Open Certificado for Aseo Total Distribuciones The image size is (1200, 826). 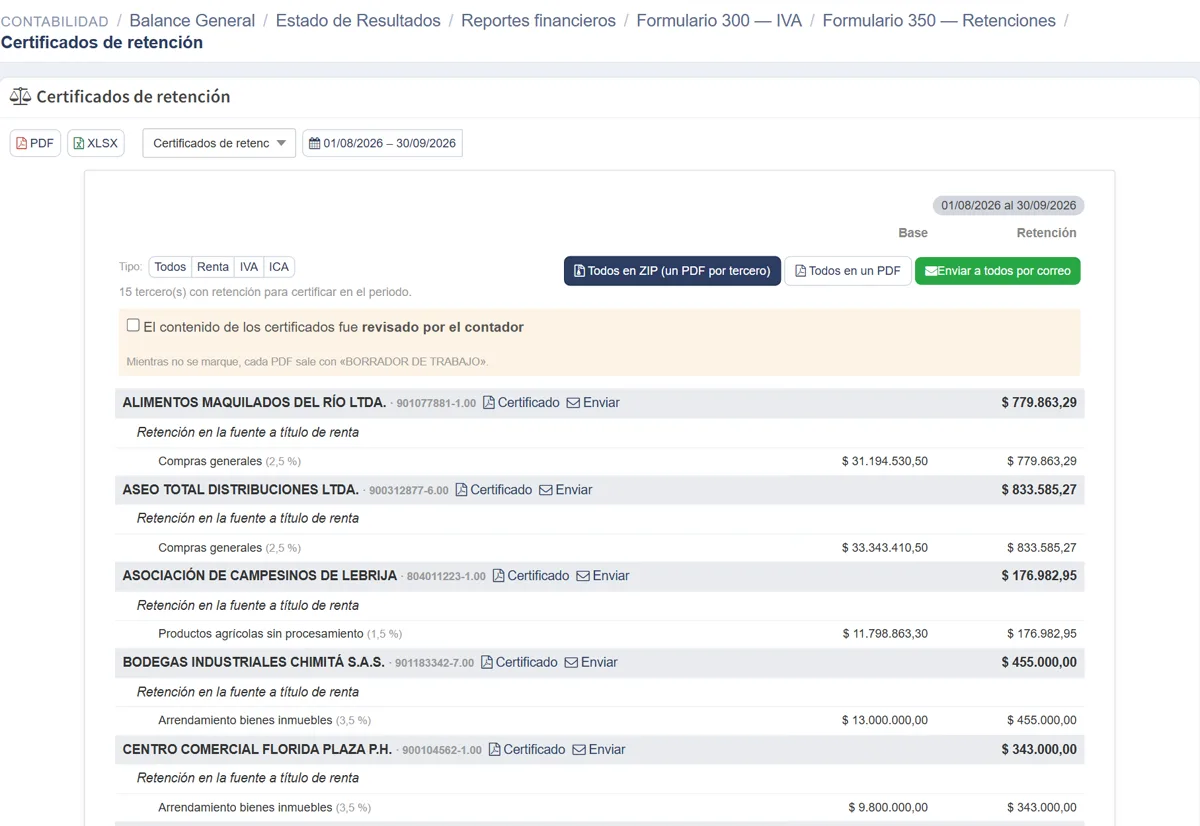(x=494, y=490)
